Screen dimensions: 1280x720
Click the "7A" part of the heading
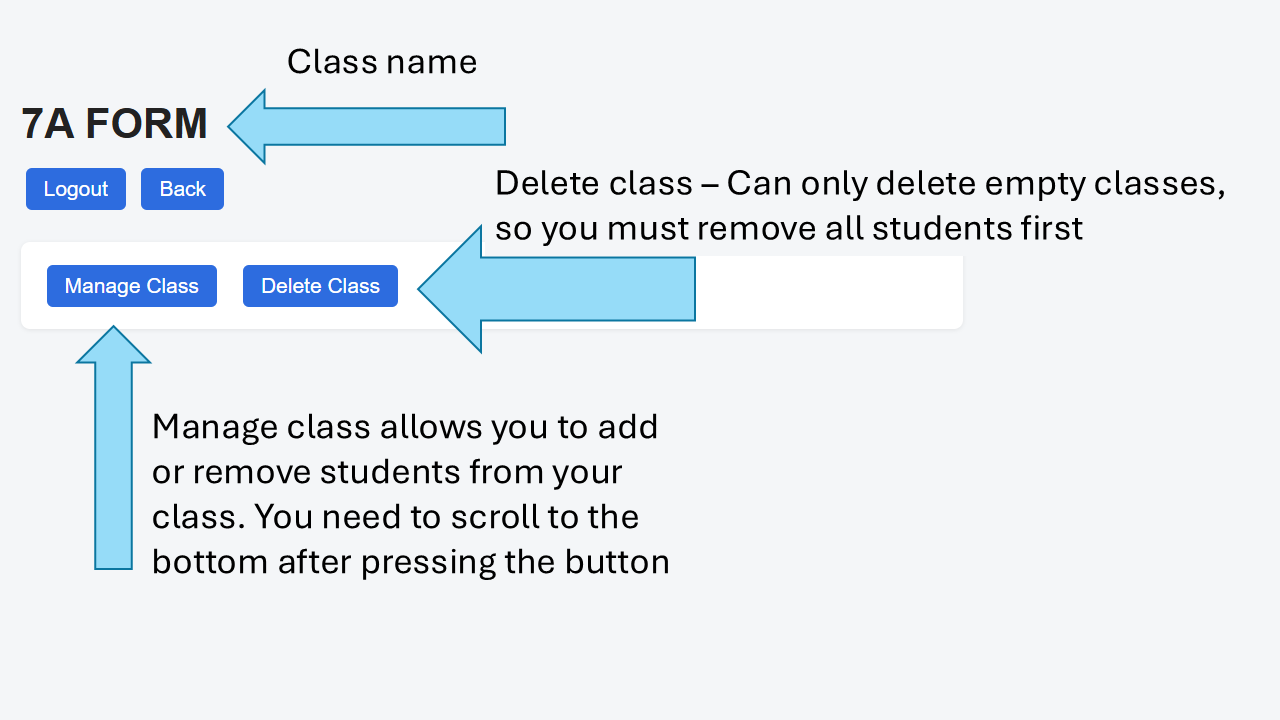[x=47, y=124]
